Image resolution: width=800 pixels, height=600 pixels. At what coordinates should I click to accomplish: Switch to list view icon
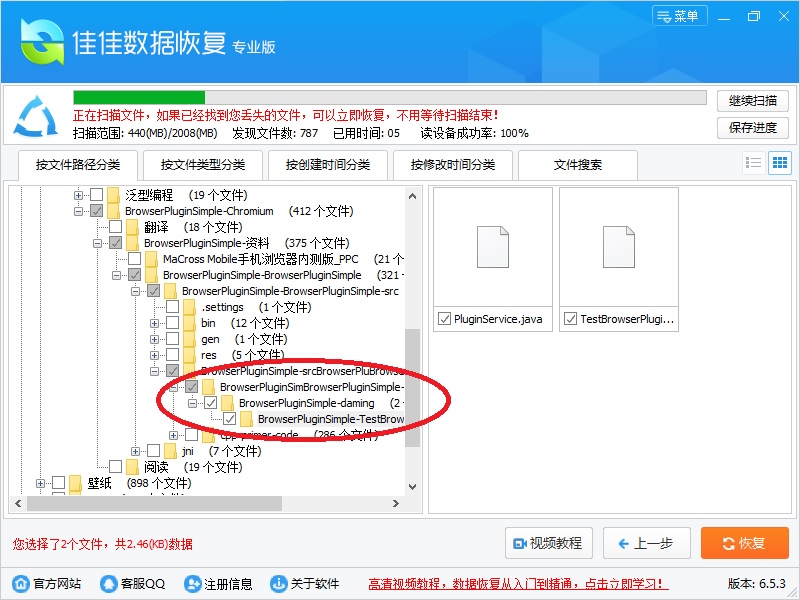[754, 163]
